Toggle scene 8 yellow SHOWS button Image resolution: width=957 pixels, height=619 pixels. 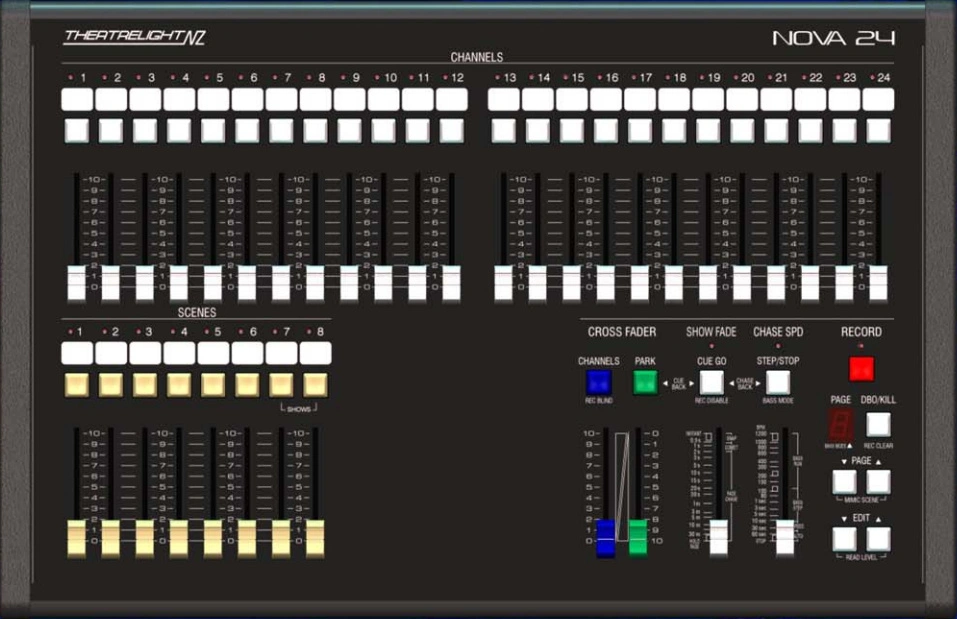[x=316, y=384]
